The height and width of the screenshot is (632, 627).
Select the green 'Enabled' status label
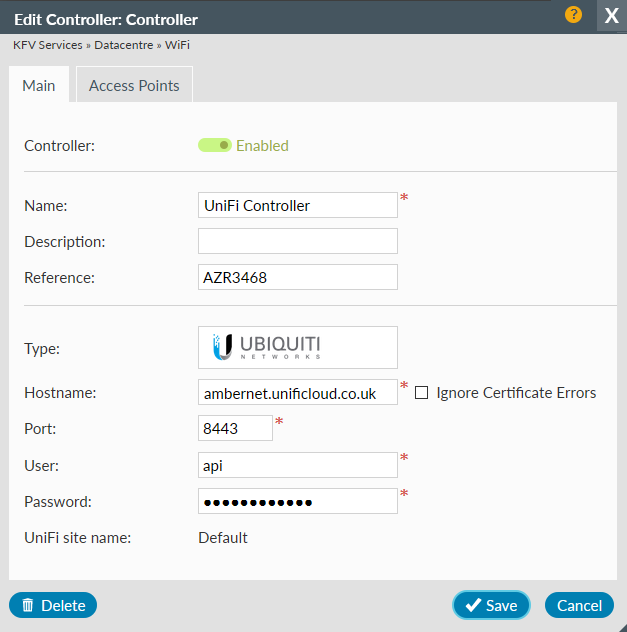262,146
